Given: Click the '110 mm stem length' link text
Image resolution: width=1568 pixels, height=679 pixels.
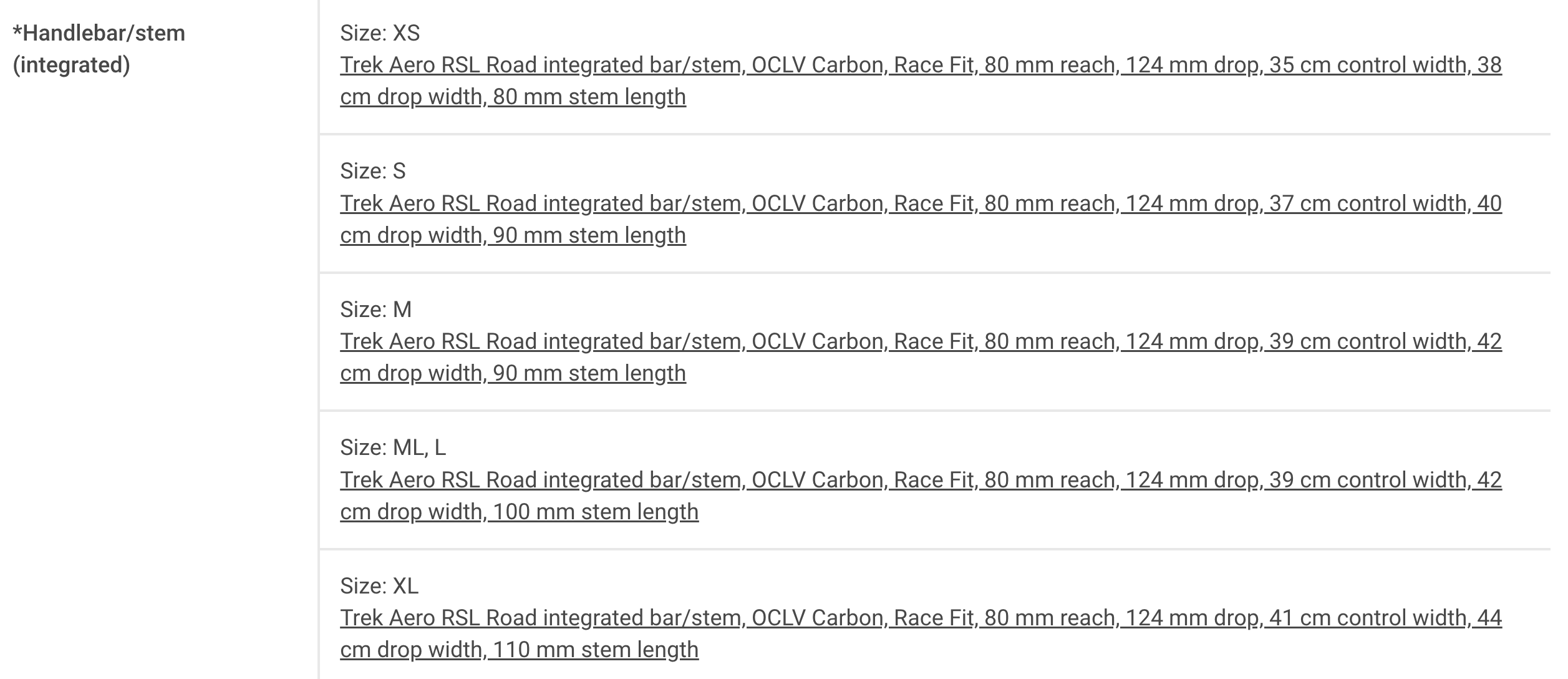Looking at the screenshot, I should click(595, 650).
